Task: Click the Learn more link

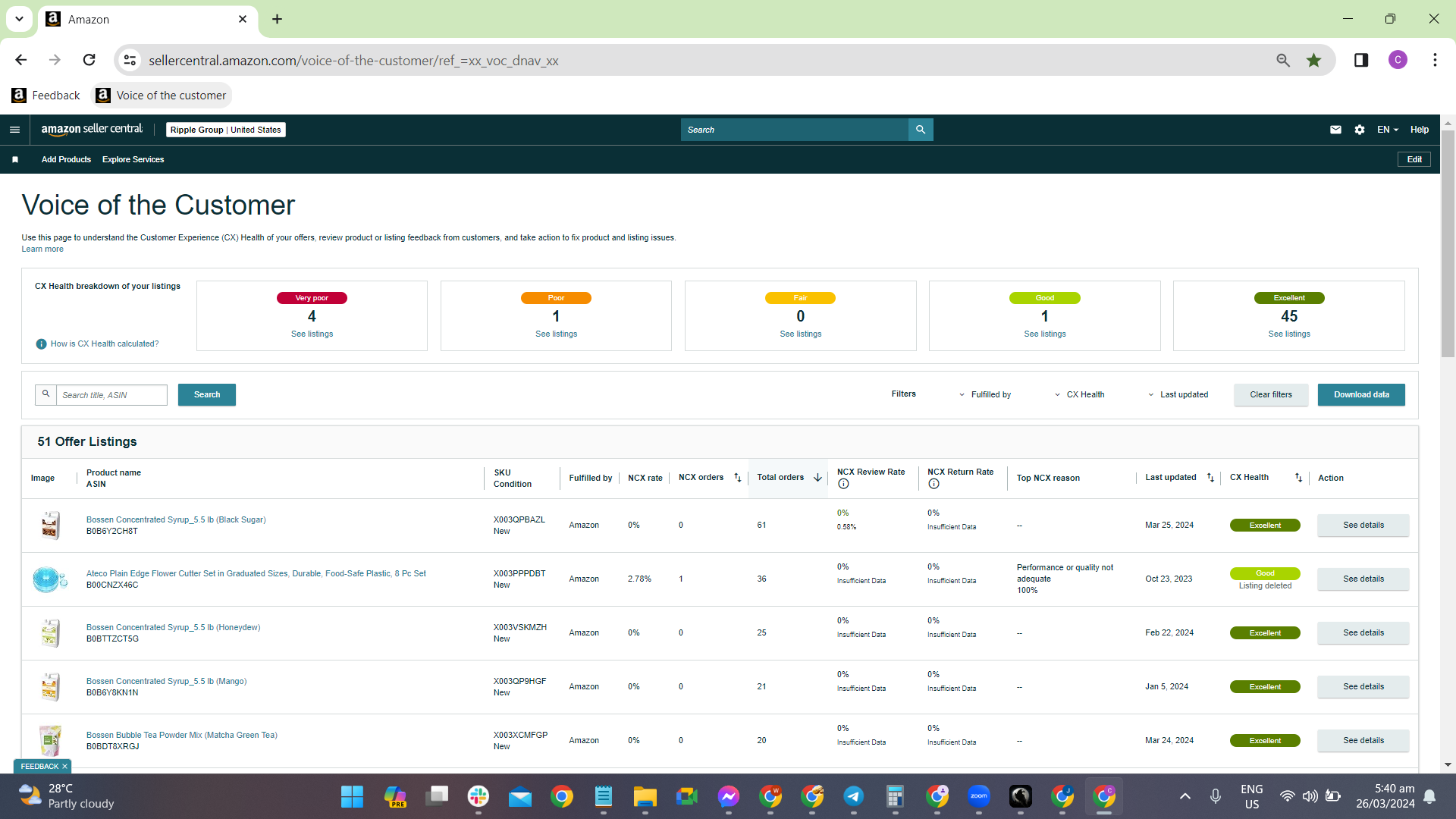Action: (x=42, y=249)
